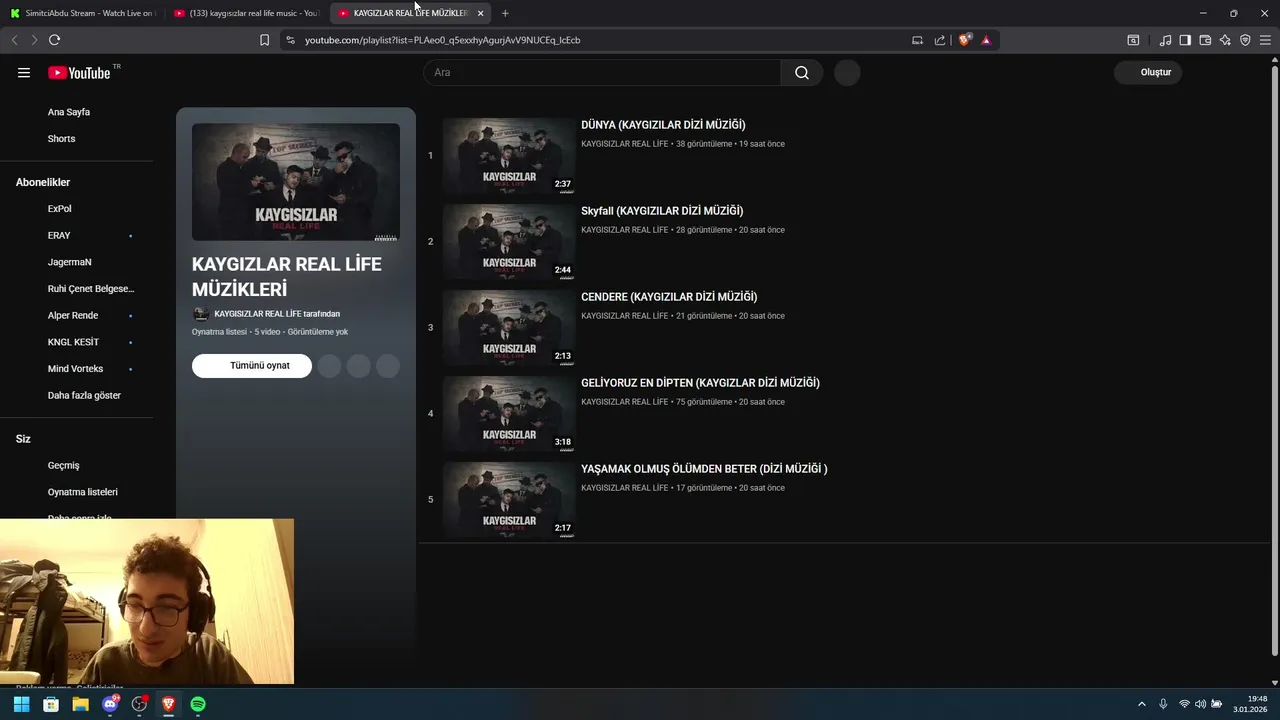Open Spotify in taskbar

point(198,704)
